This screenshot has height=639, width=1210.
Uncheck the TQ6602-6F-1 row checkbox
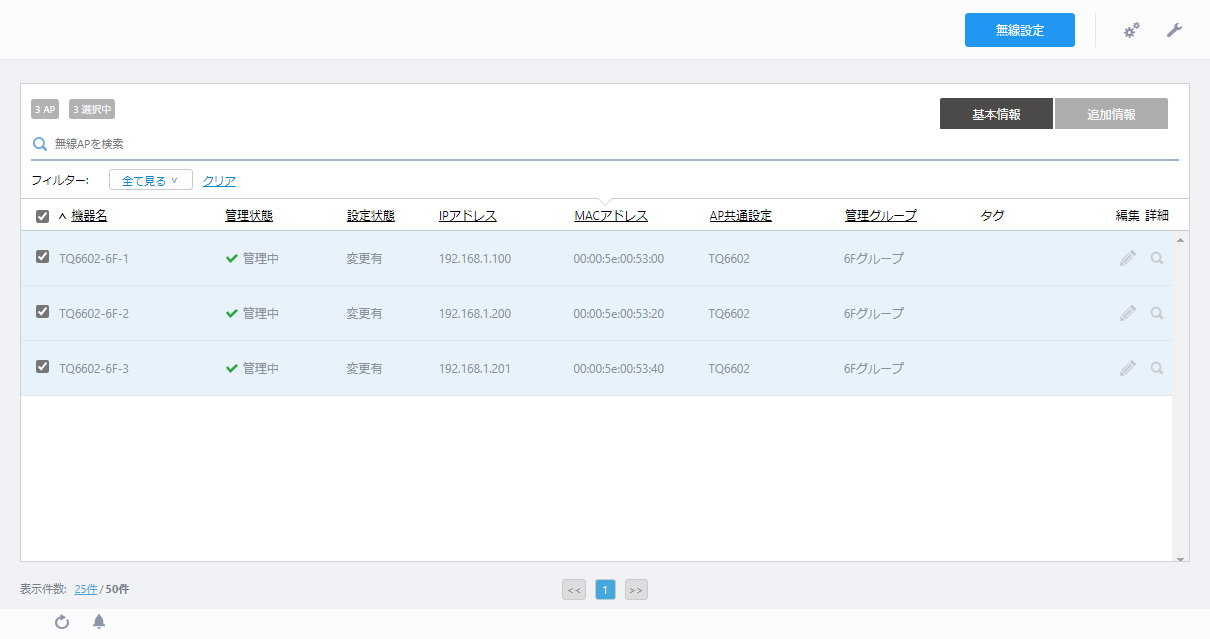point(42,257)
